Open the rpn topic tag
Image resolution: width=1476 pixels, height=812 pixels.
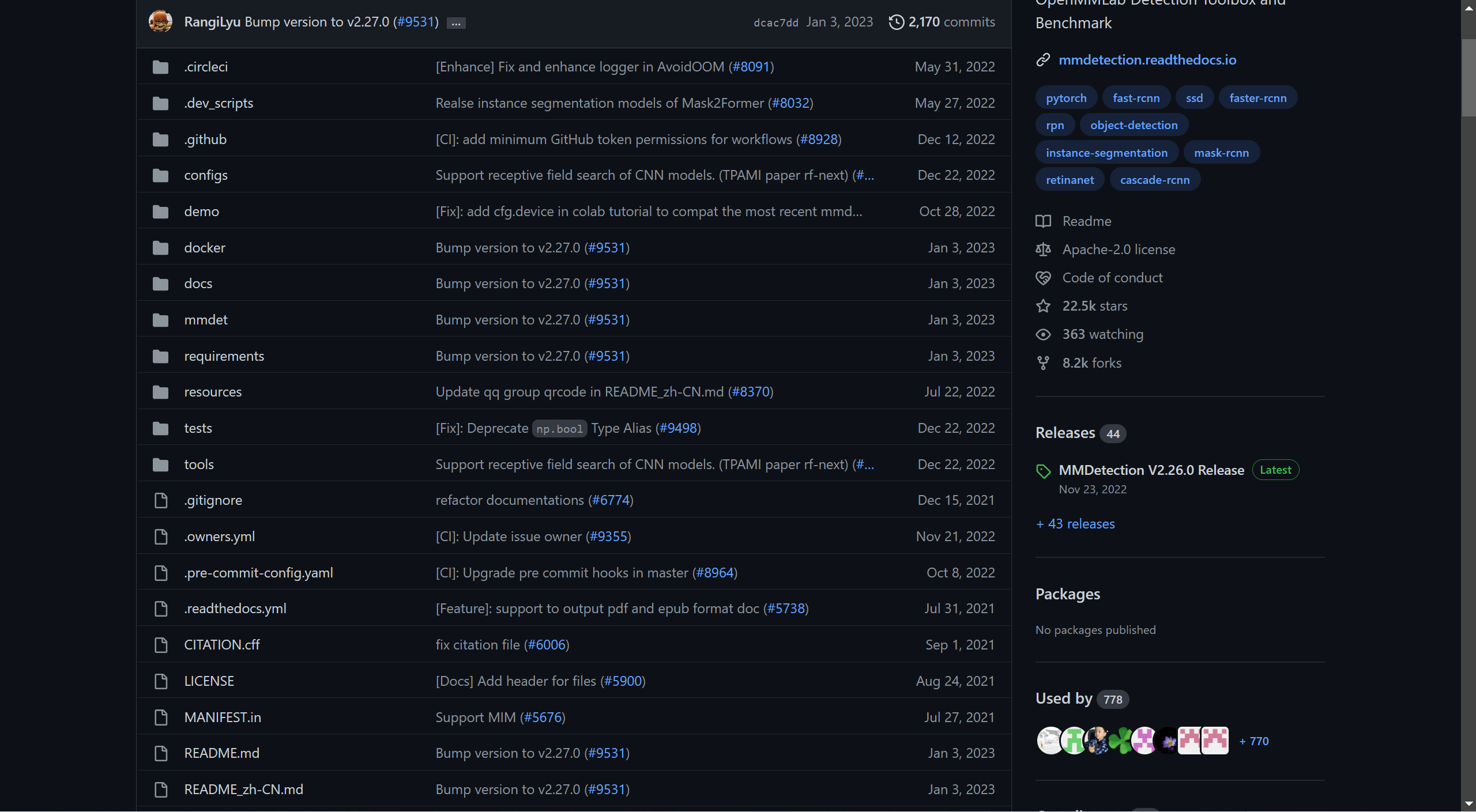tap(1055, 125)
